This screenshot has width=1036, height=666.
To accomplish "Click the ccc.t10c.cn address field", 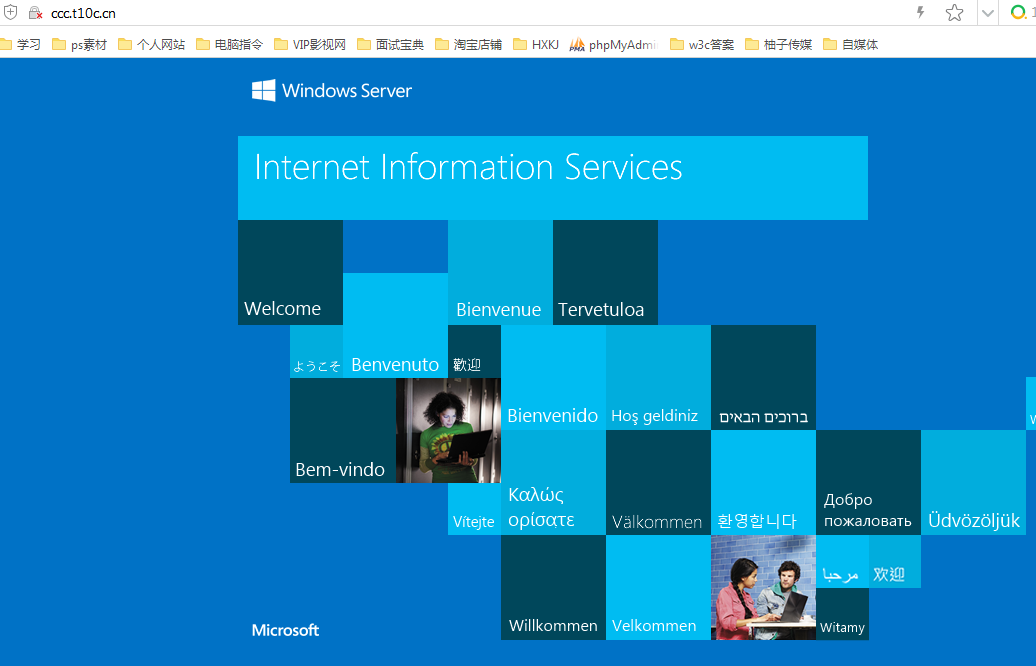I will (83, 13).
